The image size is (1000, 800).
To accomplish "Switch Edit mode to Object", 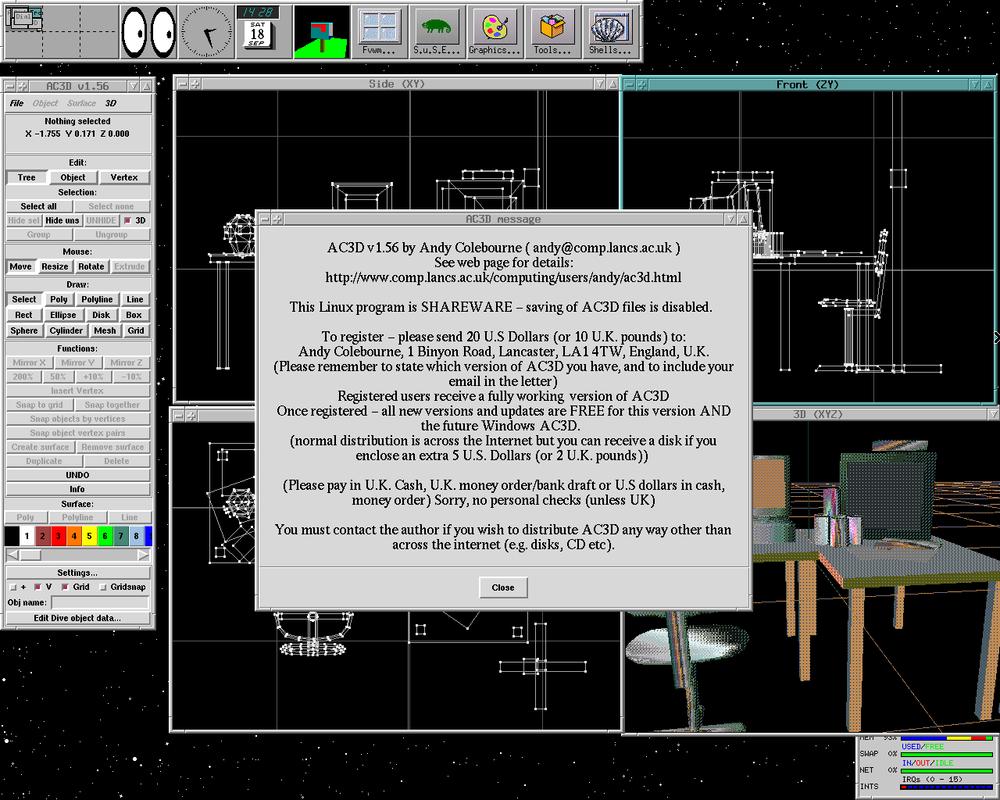I will (73, 177).
